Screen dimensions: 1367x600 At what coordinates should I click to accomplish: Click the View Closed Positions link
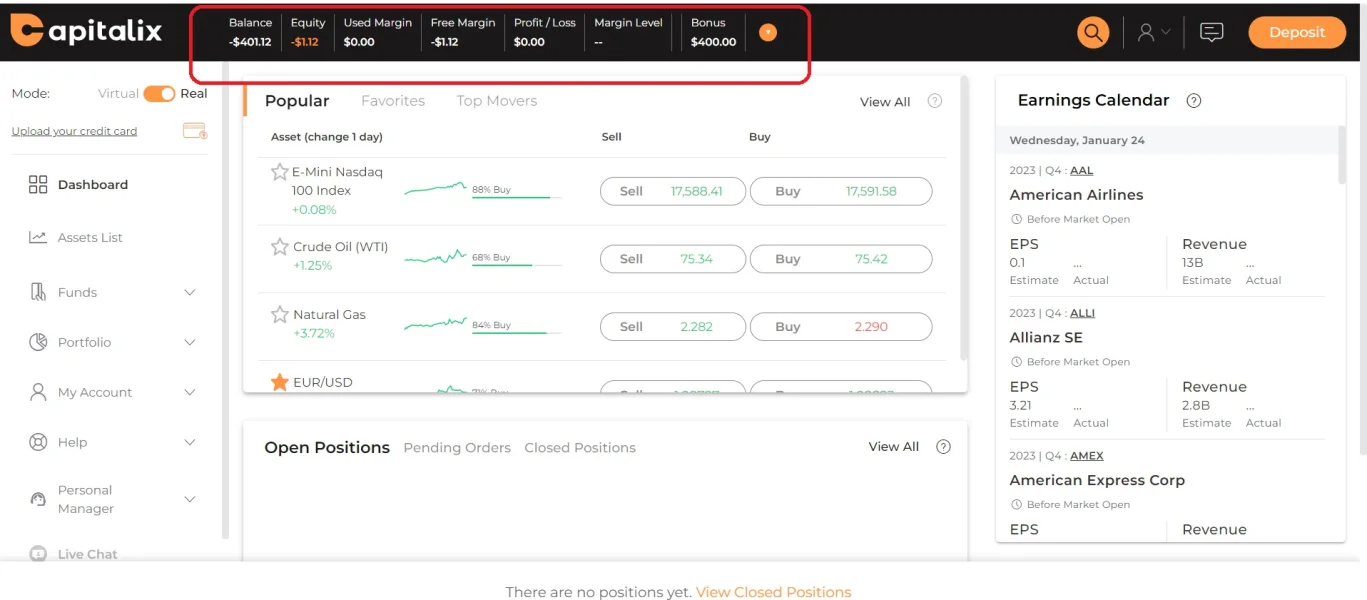773,592
